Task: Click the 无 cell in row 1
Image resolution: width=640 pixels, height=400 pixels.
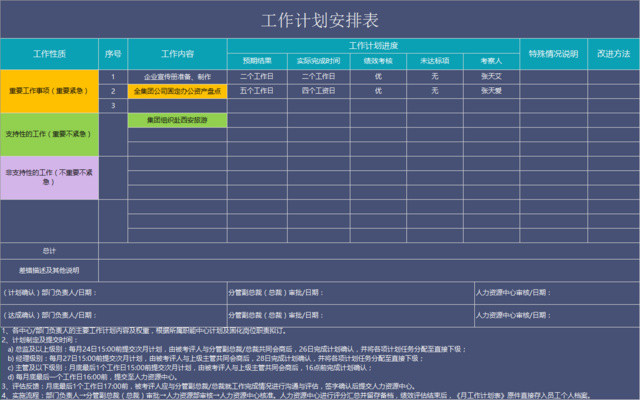Action: coord(435,77)
